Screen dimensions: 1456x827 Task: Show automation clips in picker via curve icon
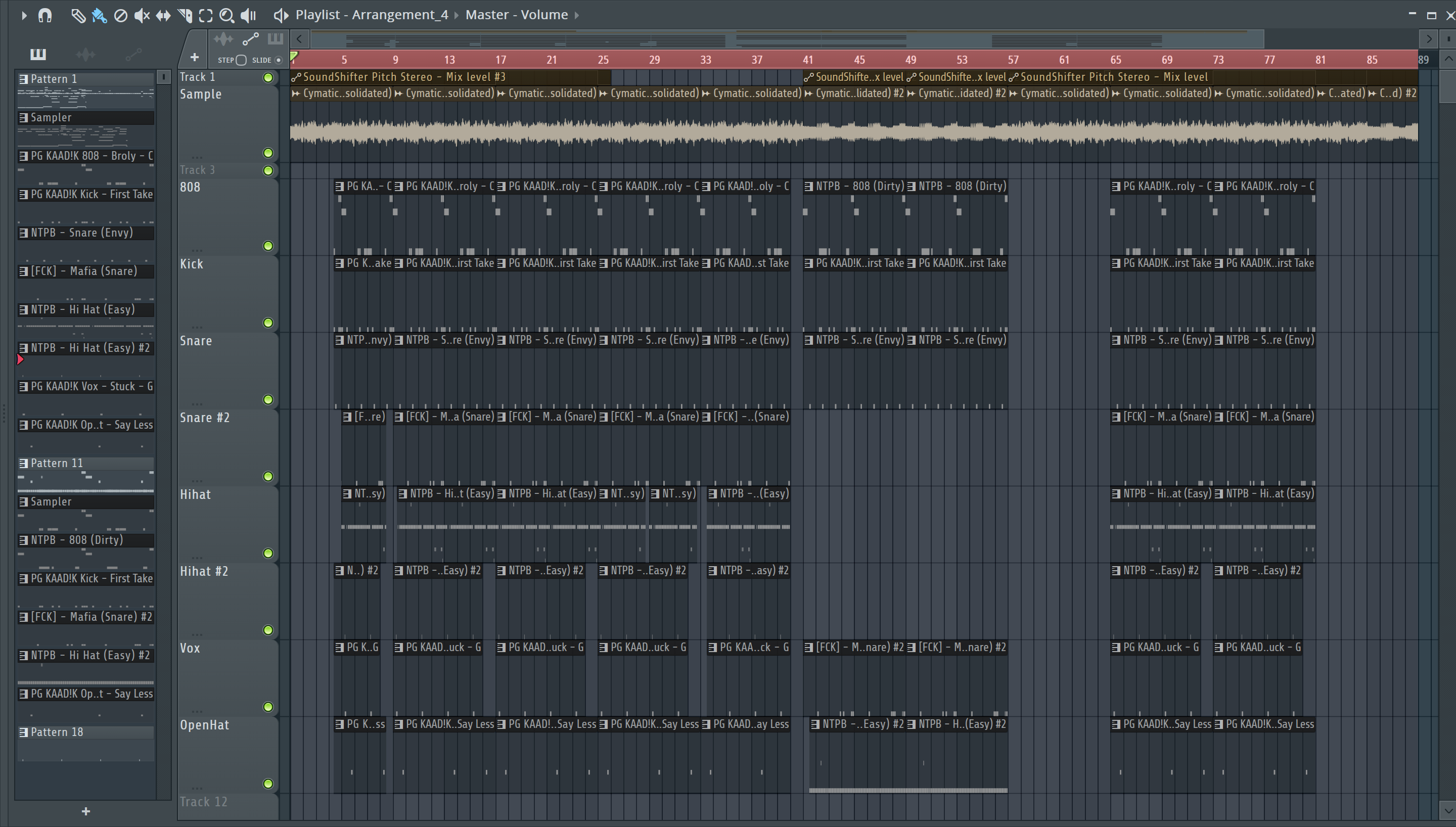tap(133, 54)
